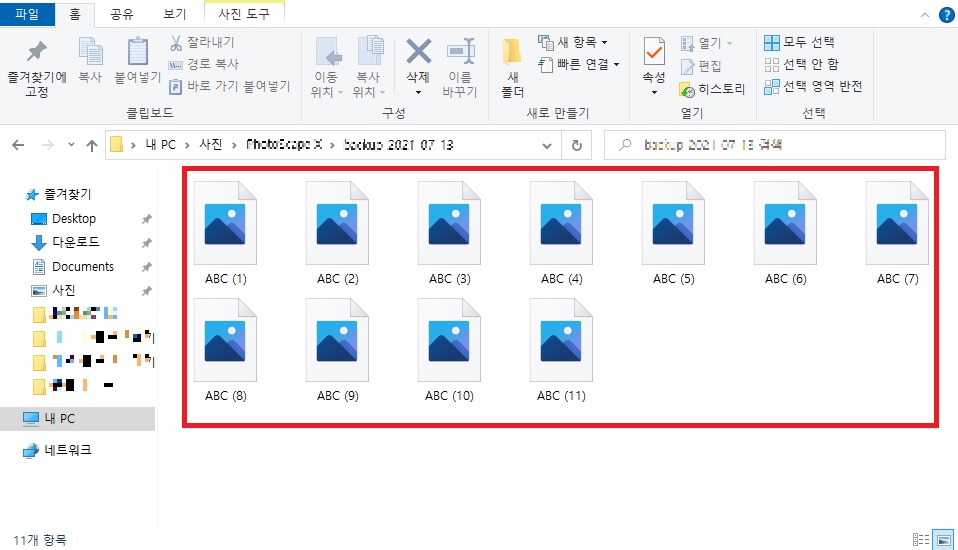This screenshot has height=550, width=958.
Task: Expand the address bar history dropdown
Action: pos(547,145)
